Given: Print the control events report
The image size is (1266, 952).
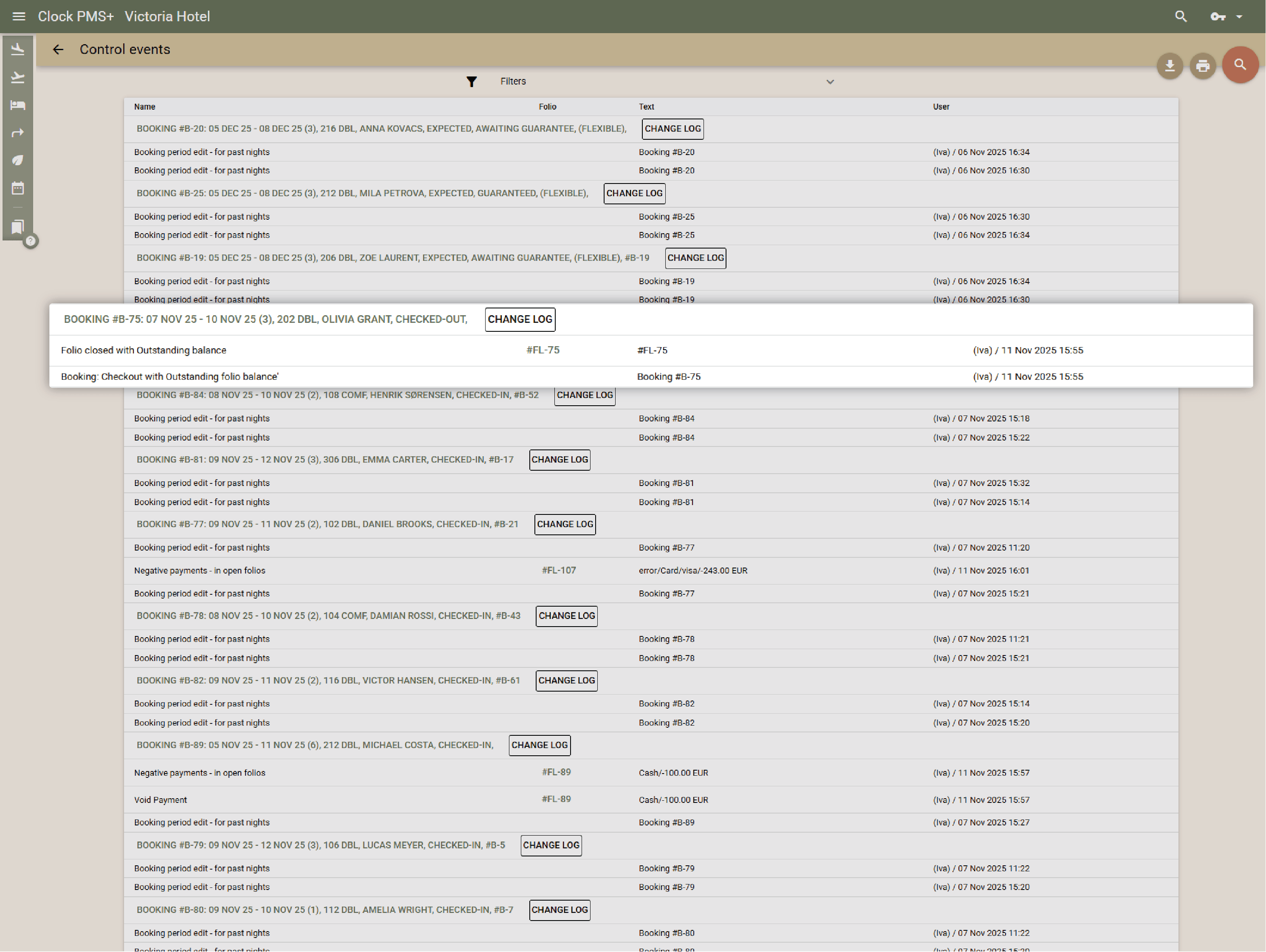Looking at the screenshot, I should click(1202, 66).
